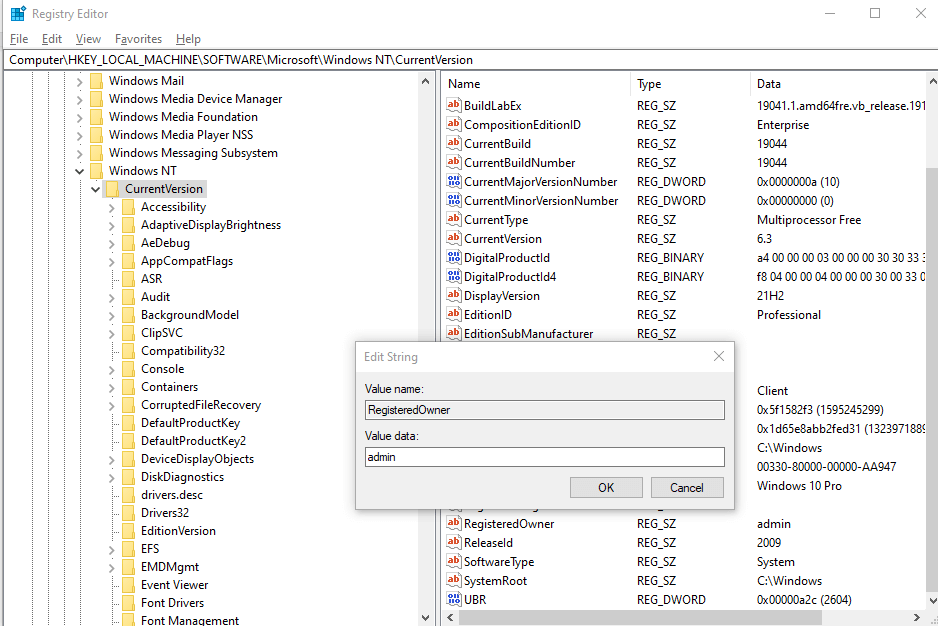The image size is (938, 626).
Task: Expand the AeDebug subkey
Action: 112,244
